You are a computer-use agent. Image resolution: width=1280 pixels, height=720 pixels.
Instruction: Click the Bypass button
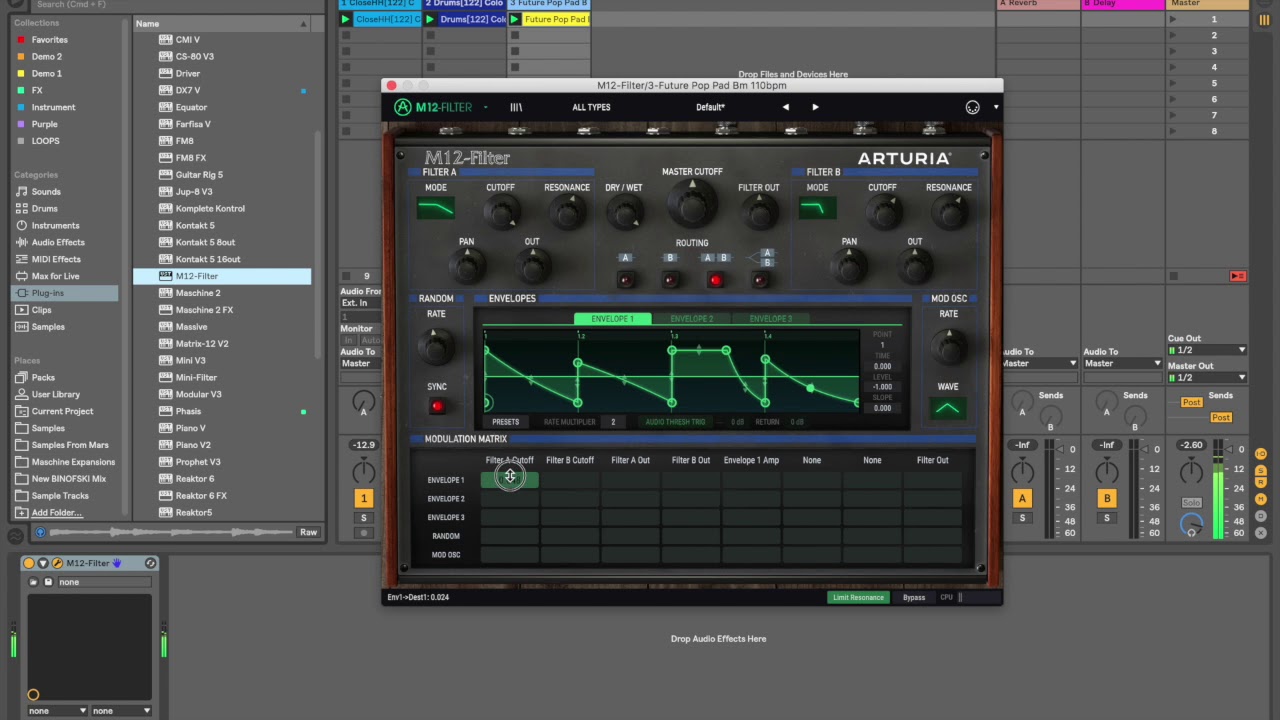pos(914,597)
